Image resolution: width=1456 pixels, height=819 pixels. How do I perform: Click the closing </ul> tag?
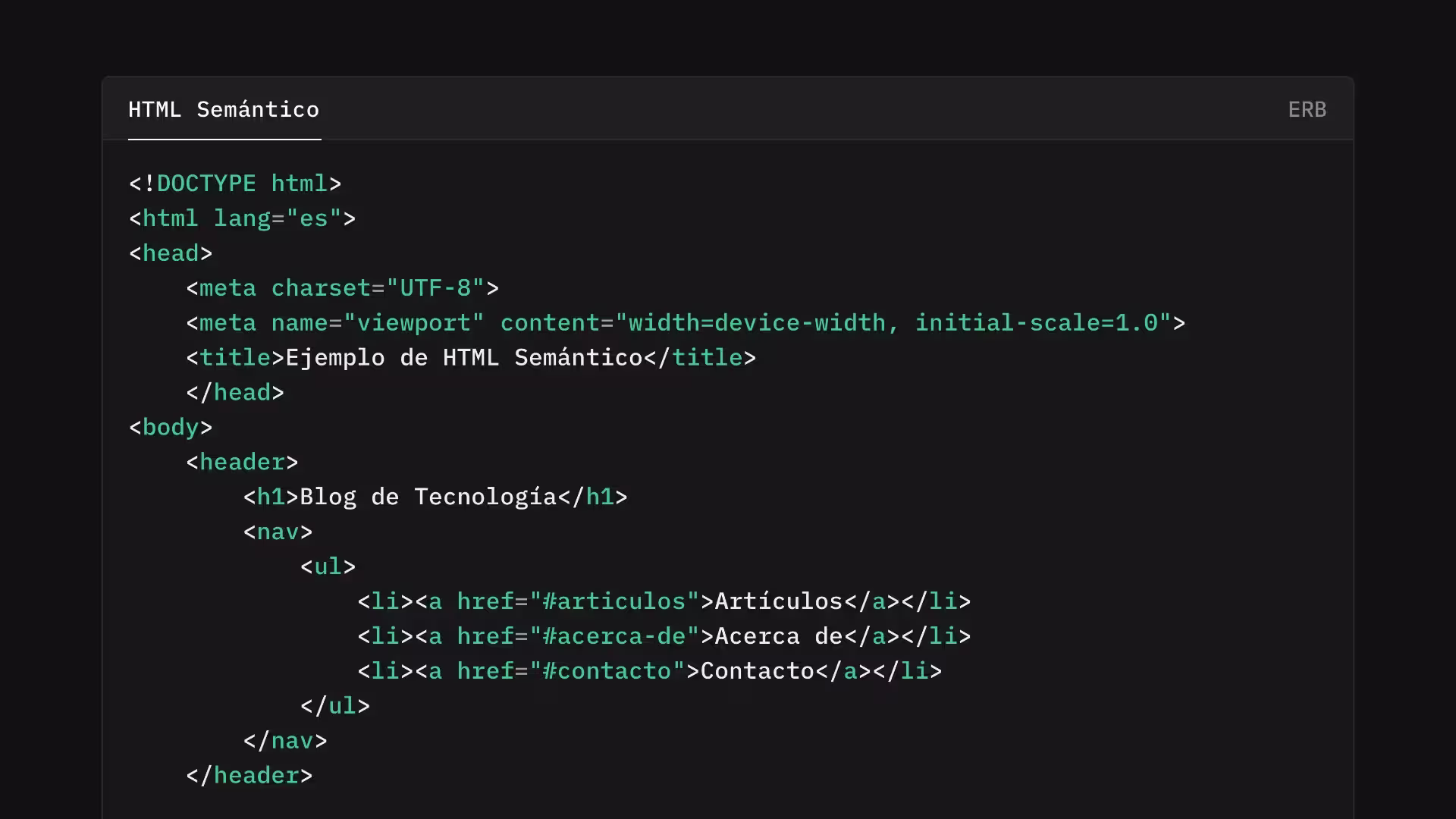335,707
